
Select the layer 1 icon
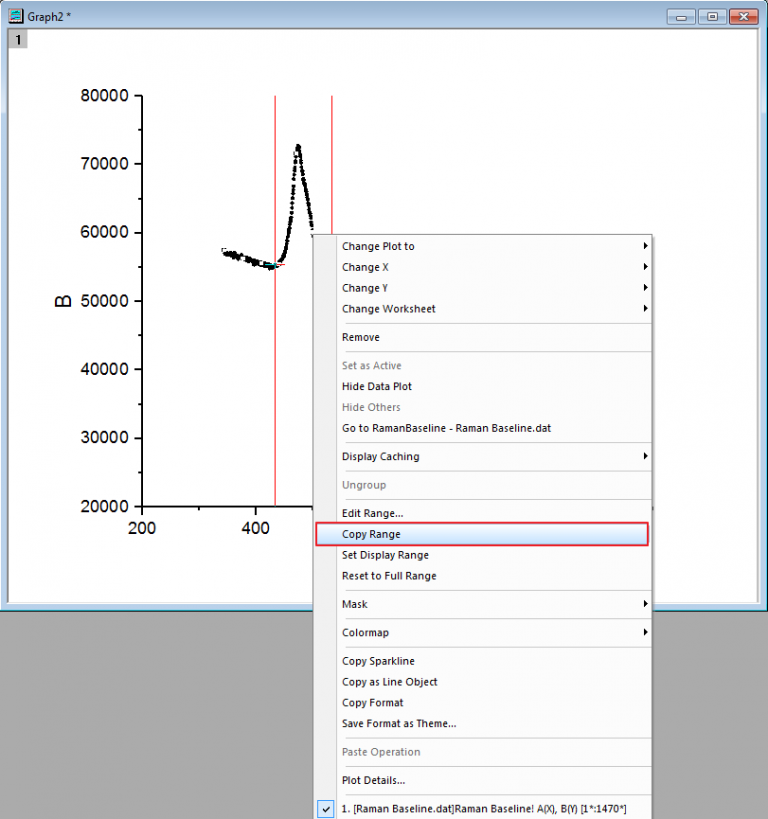[x=18, y=39]
